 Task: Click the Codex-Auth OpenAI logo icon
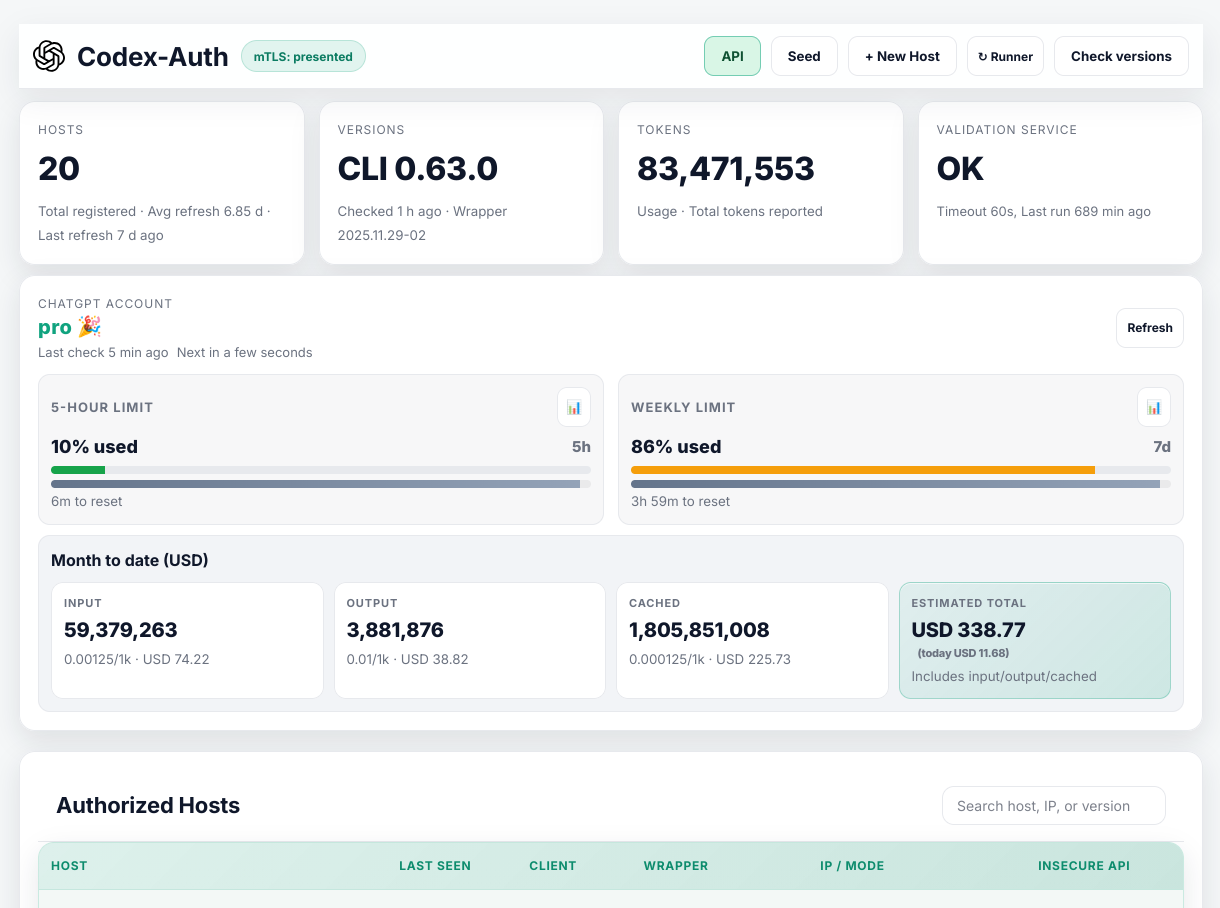pyautogui.click(x=48, y=57)
